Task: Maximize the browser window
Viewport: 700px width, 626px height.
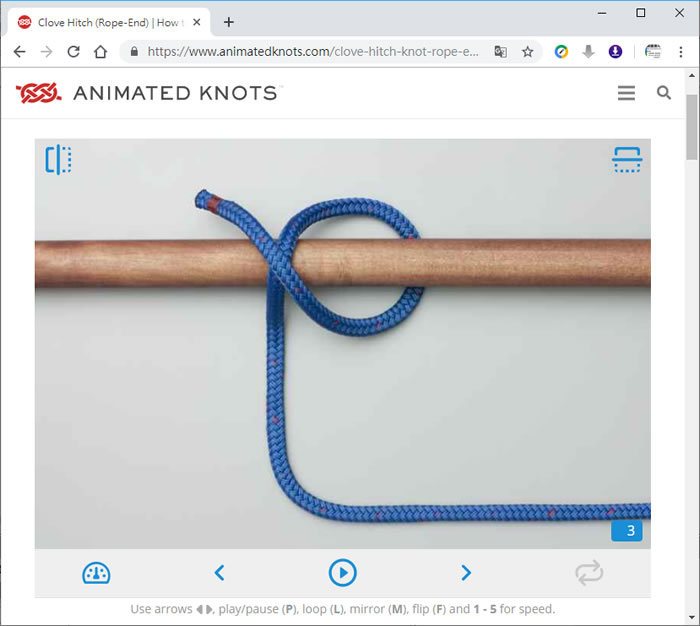Action: [x=641, y=13]
